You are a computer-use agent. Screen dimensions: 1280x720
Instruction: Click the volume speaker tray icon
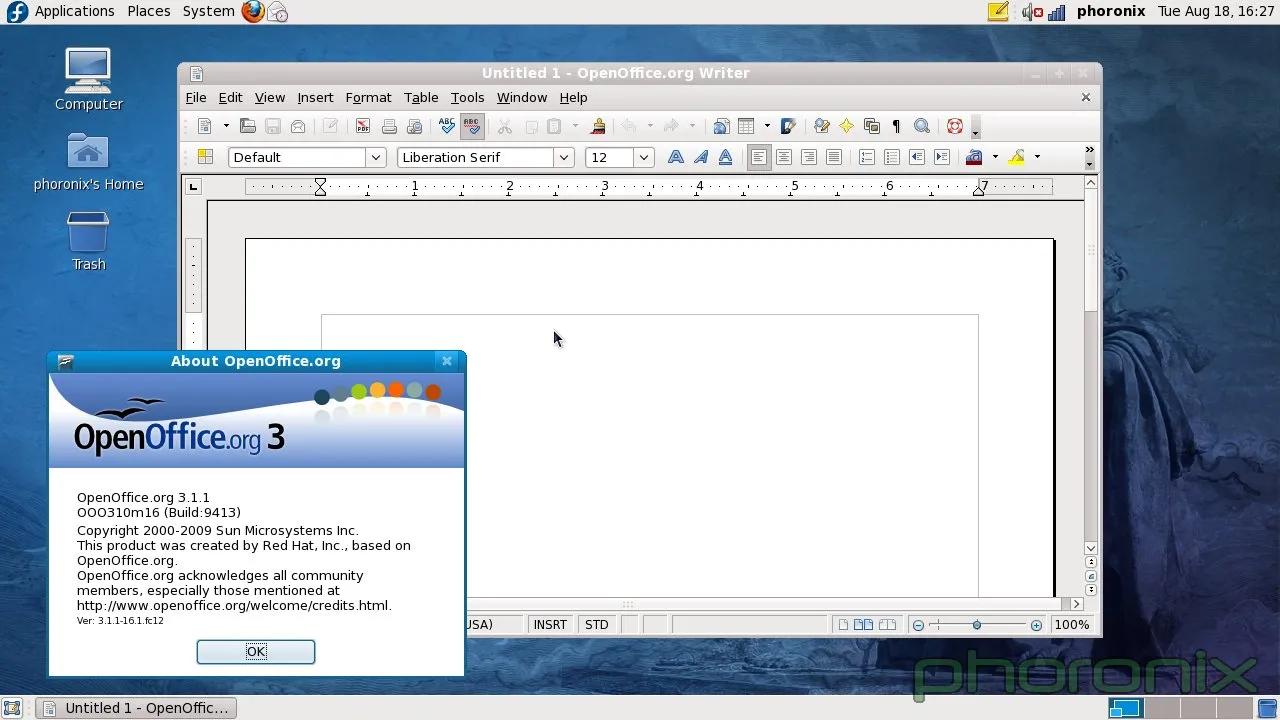click(x=1031, y=12)
